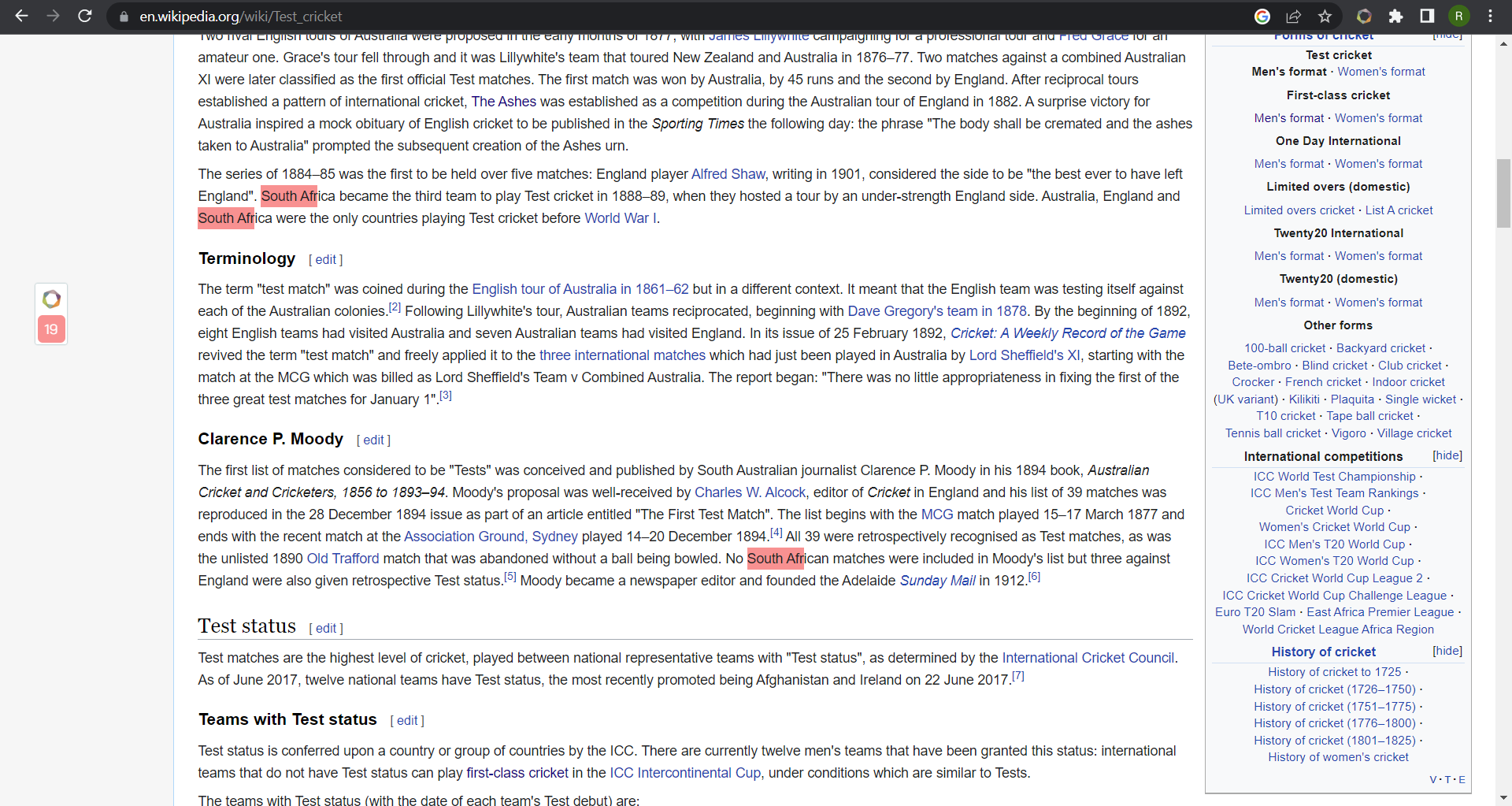1512x806 pixels.
Task: Open the Sunday Mail link
Action: coord(937,581)
